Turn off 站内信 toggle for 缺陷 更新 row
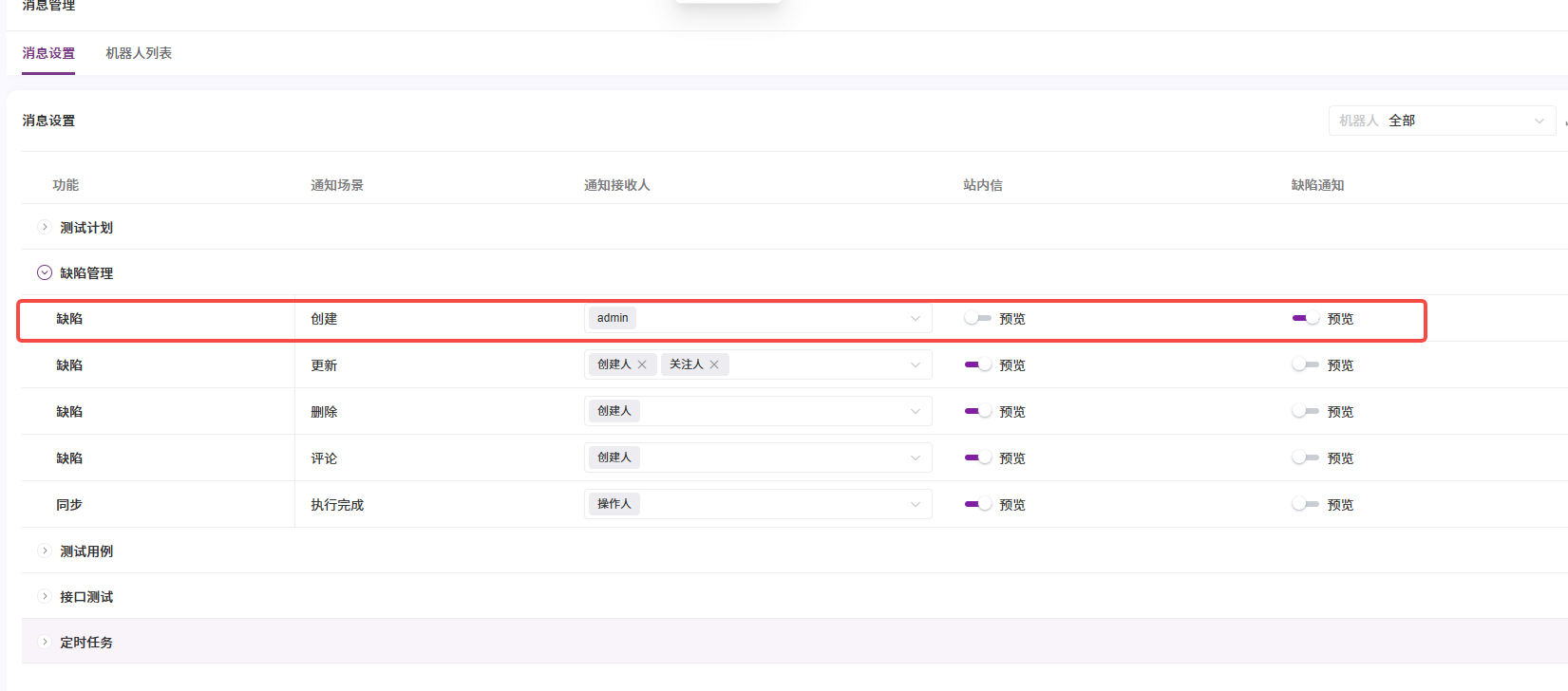1568x691 pixels. point(977,365)
